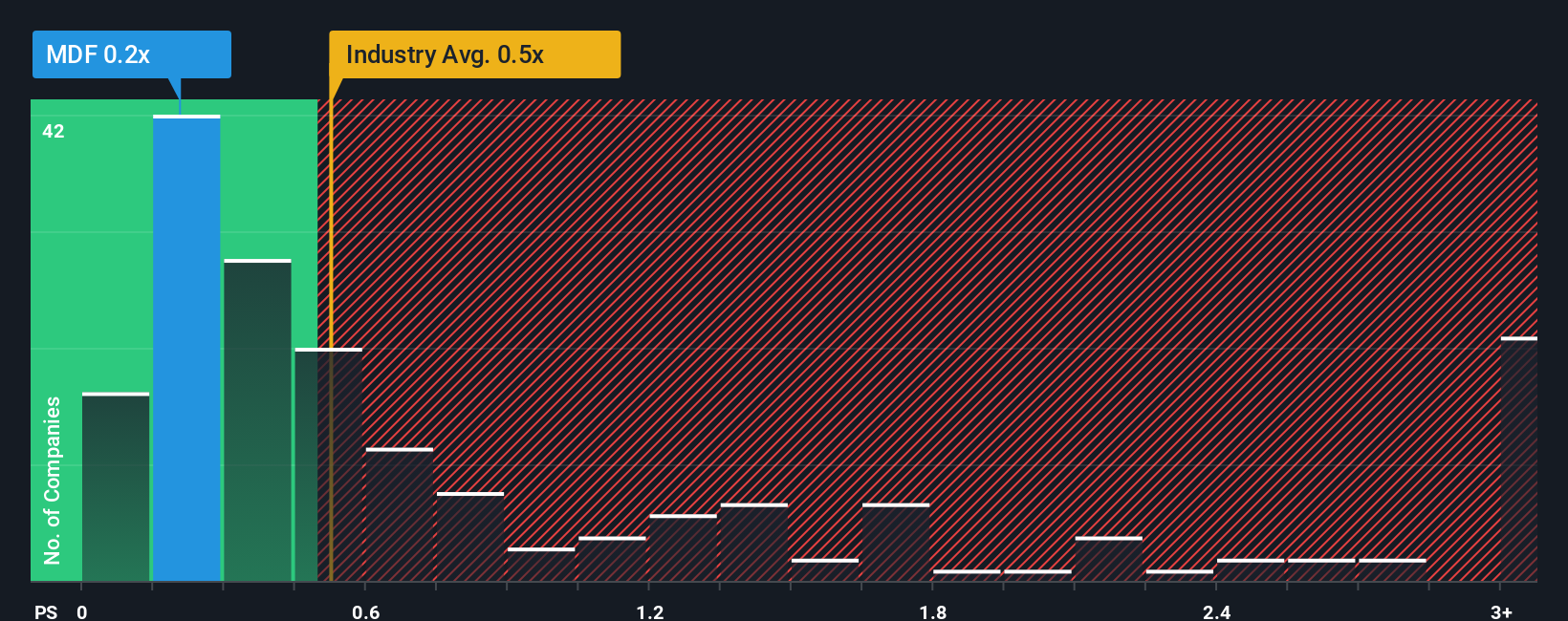Click the PS axis label

tap(46, 611)
